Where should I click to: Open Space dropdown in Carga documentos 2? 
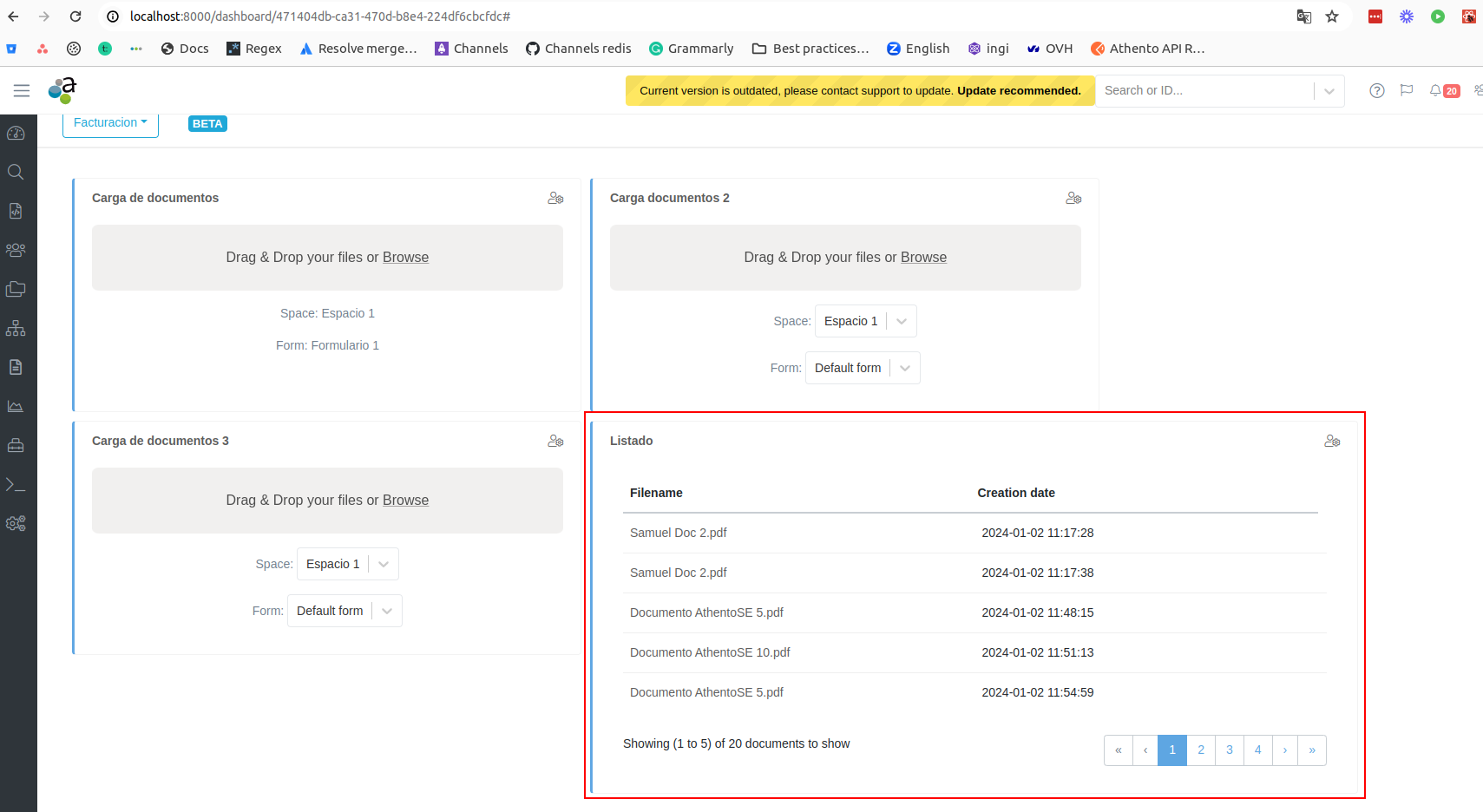click(865, 321)
